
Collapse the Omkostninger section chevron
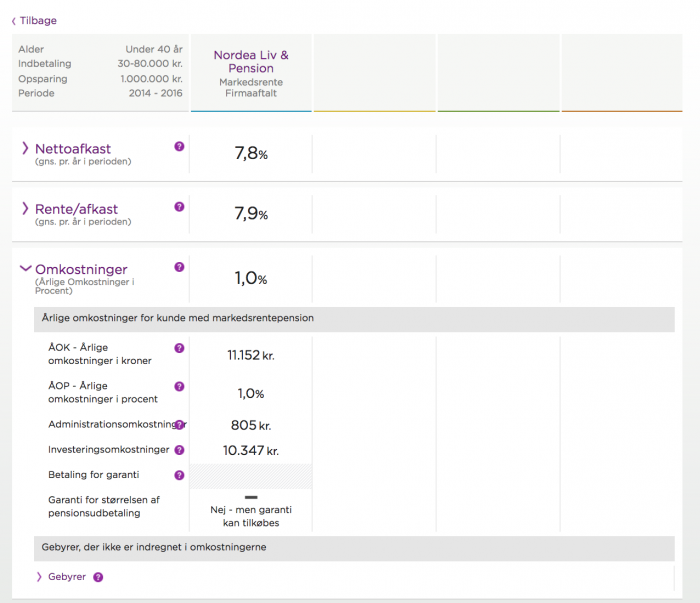26,268
